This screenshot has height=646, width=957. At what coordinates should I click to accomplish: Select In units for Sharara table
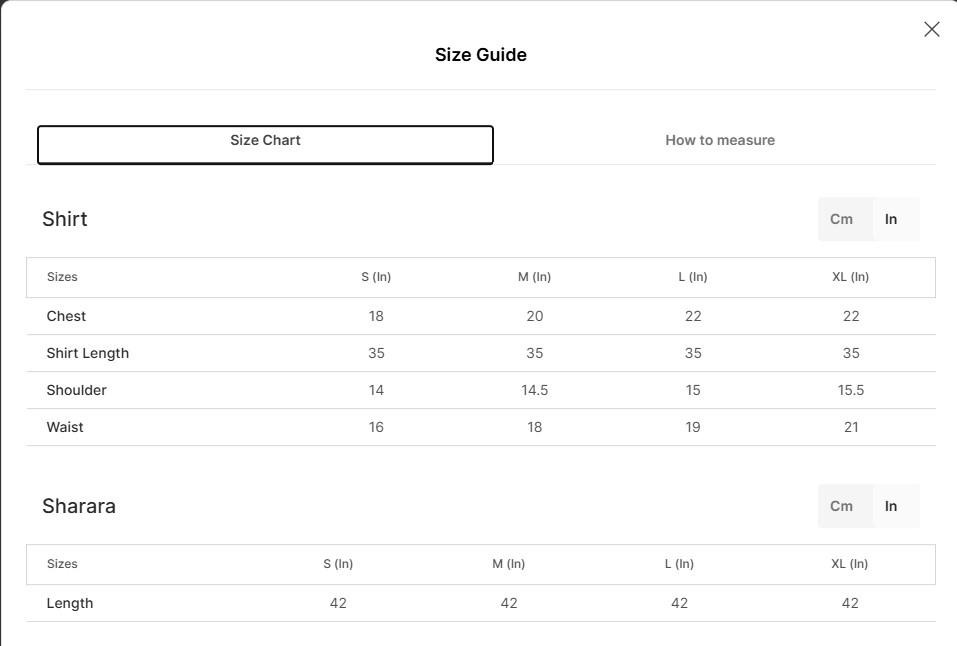pyautogui.click(x=891, y=506)
